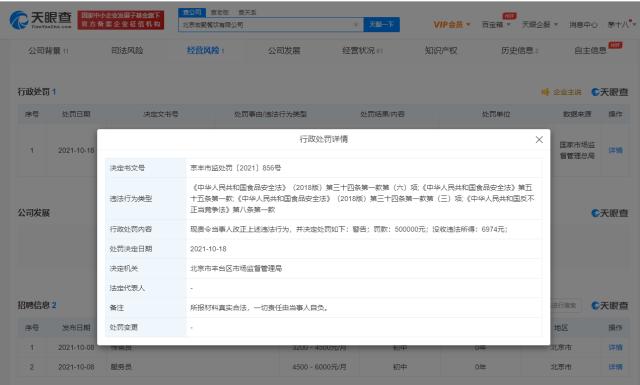Click the 公司发展 section heading on the left
This screenshot has height=385, width=640.
tap(33, 213)
